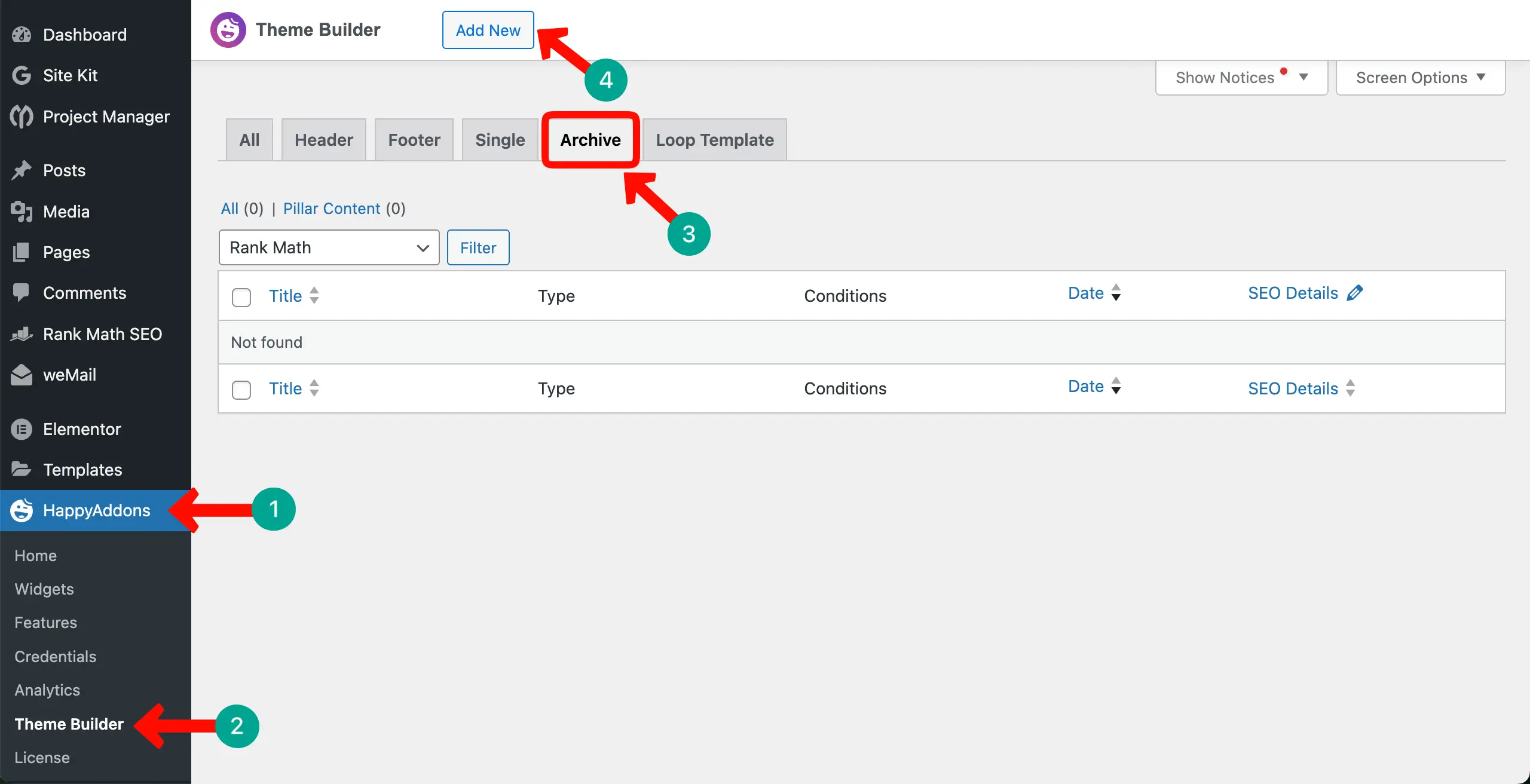Click the HappyAddons face icon in sidebar

click(22, 510)
